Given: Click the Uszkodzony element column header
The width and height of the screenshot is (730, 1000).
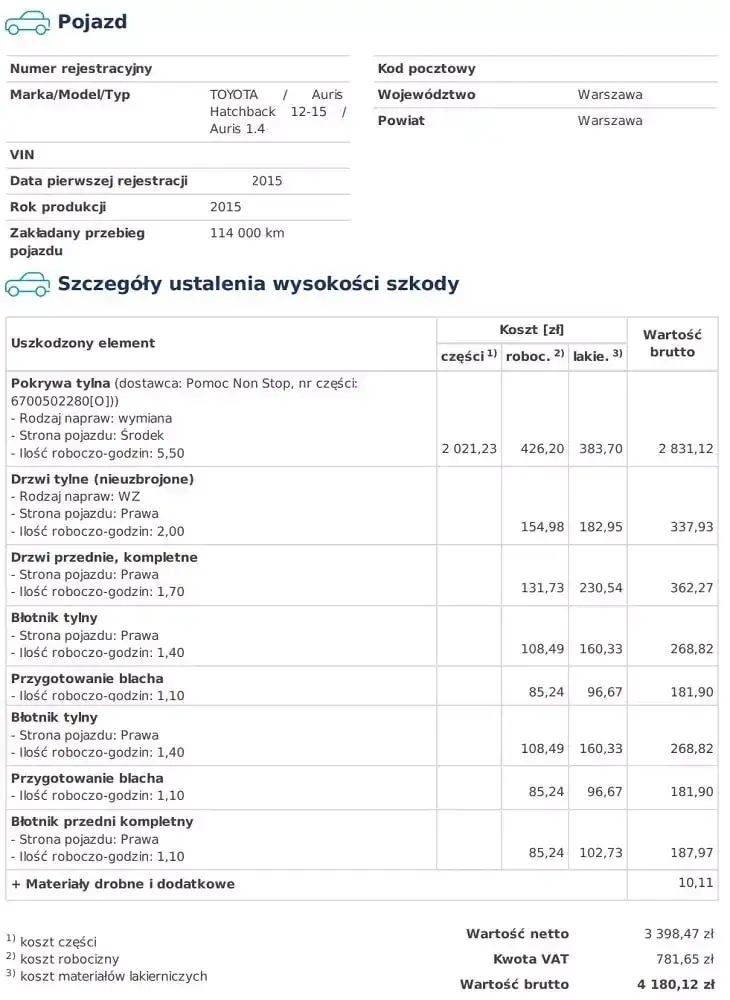Looking at the screenshot, I should [x=83, y=343].
